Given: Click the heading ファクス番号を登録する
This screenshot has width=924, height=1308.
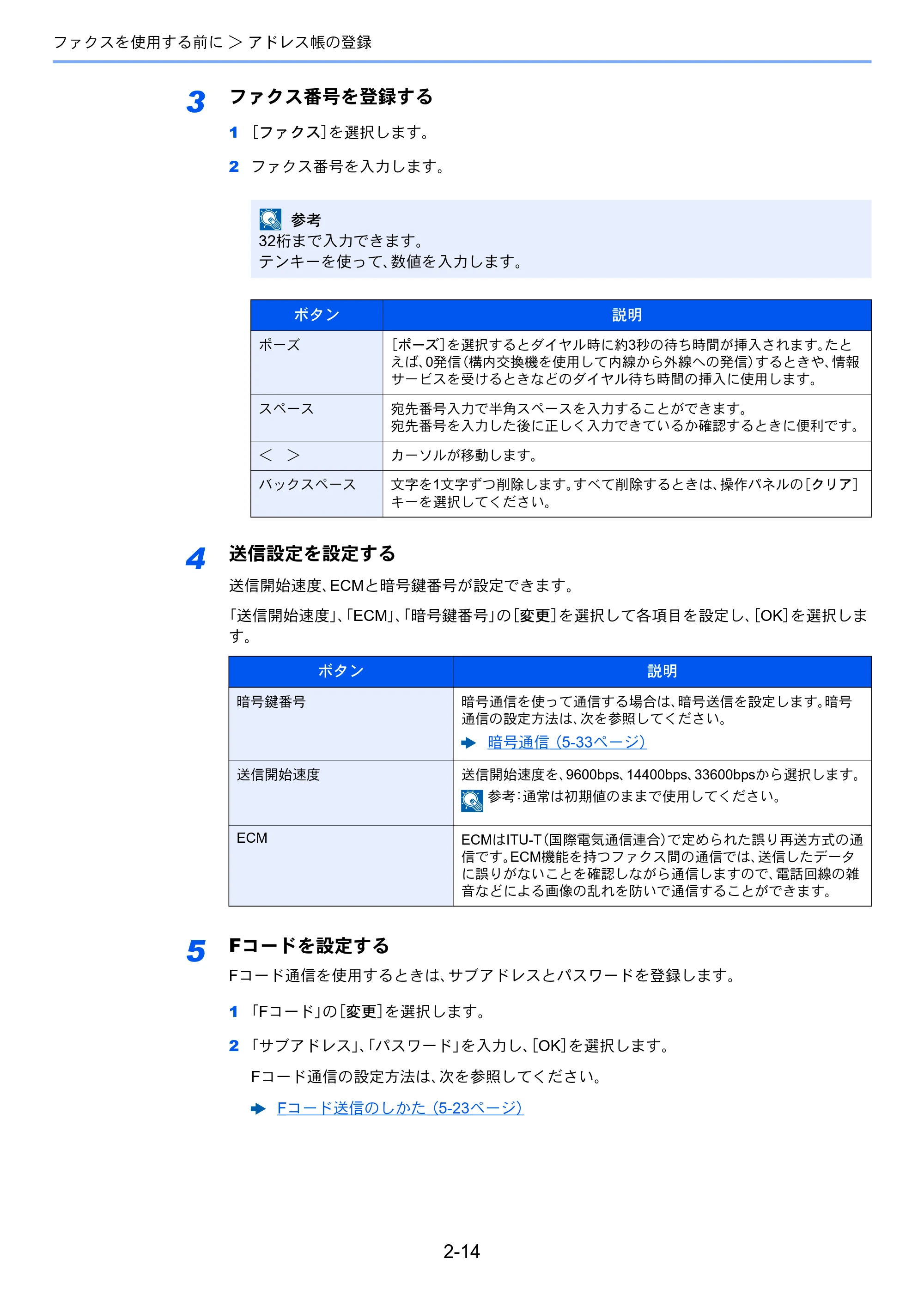Looking at the screenshot, I should pyautogui.click(x=331, y=97).
